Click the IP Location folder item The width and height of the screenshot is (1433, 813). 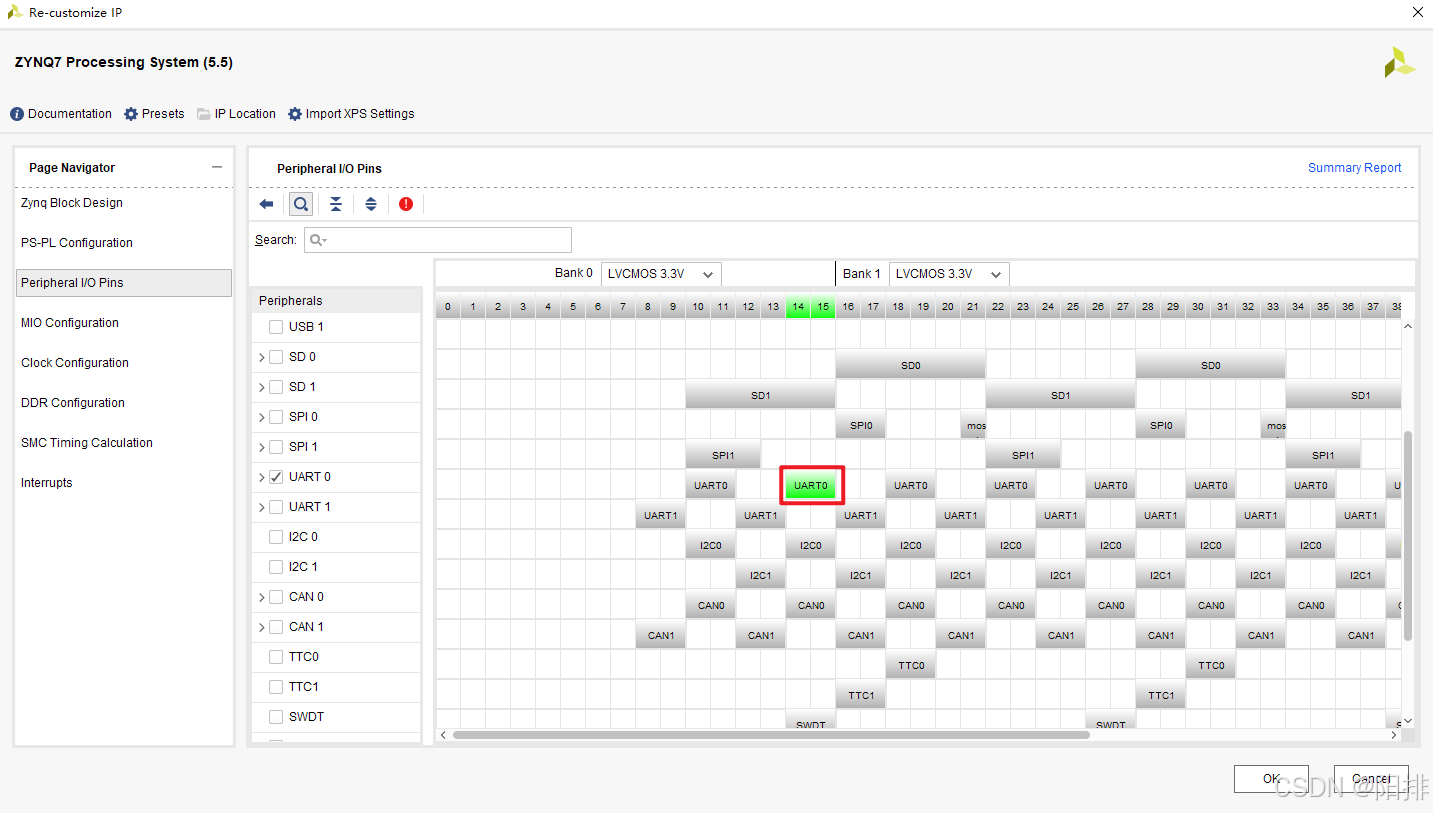coord(236,114)
